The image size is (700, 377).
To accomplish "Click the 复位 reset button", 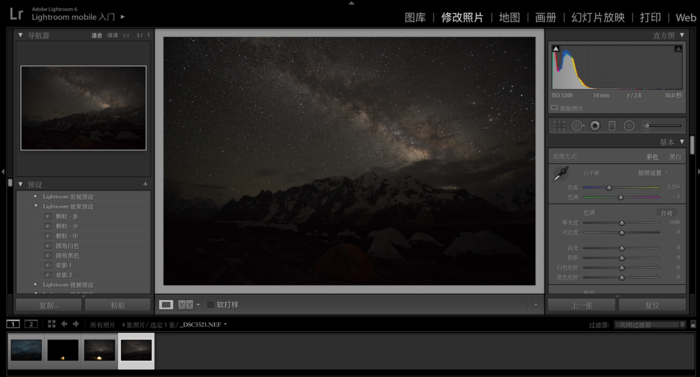I will pyautogui.click(x=652, y=305).
